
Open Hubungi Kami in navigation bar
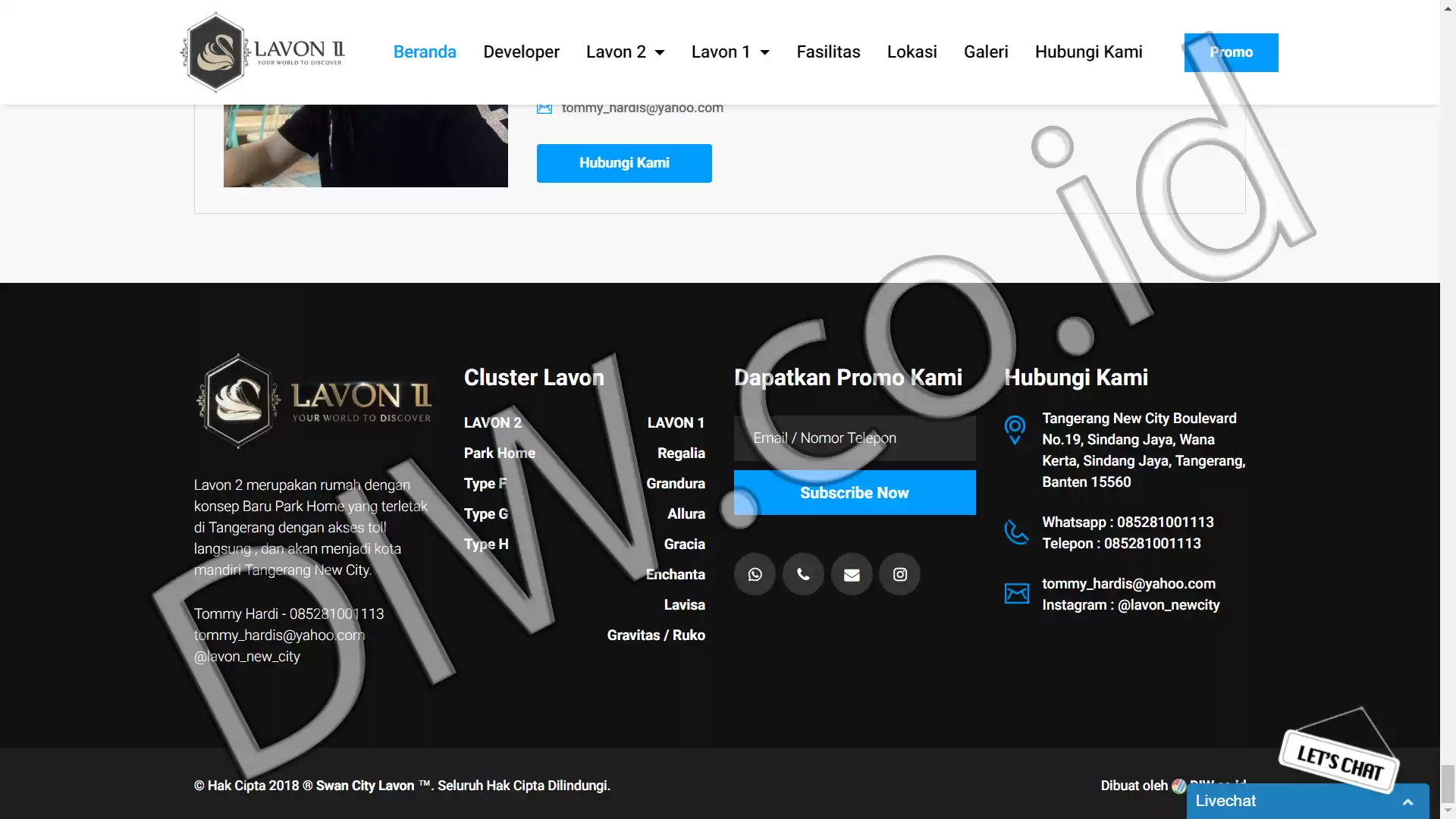click(x=1088, y=52)
